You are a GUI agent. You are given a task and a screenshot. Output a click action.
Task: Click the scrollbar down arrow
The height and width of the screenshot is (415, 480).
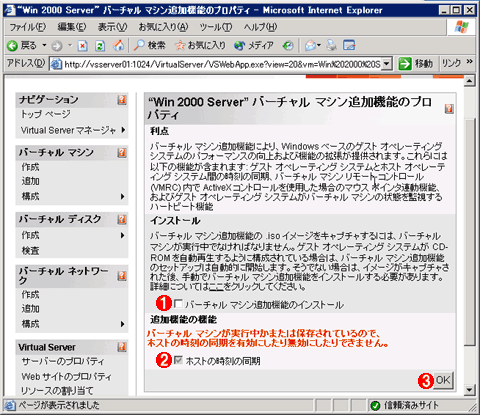pyautogui.click(x=470, y=390)
